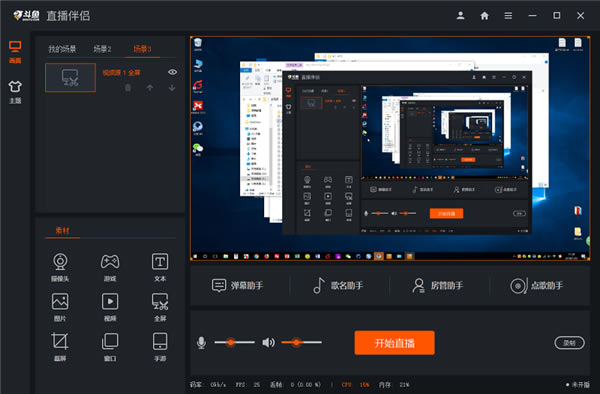
Task: Click the 直播伴侣 app logo title
Action: pyautogui.click(x=51, y=16)
